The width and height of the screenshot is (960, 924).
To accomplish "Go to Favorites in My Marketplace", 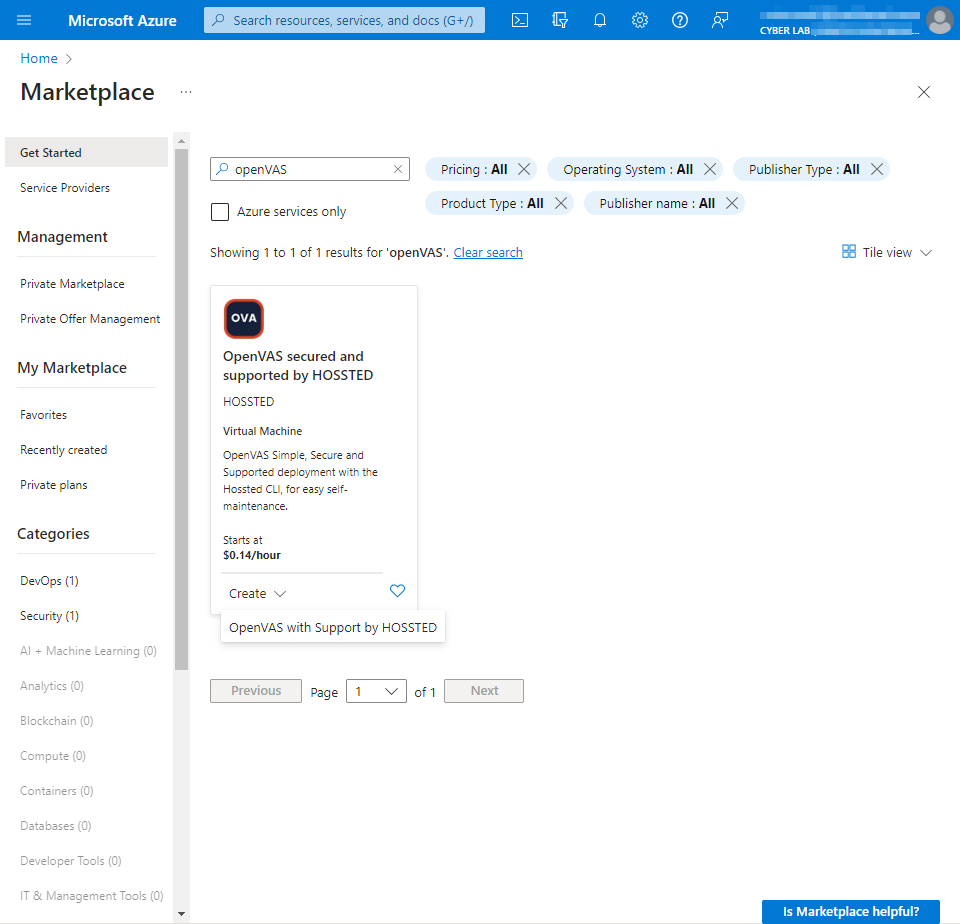I will (43, 415).
